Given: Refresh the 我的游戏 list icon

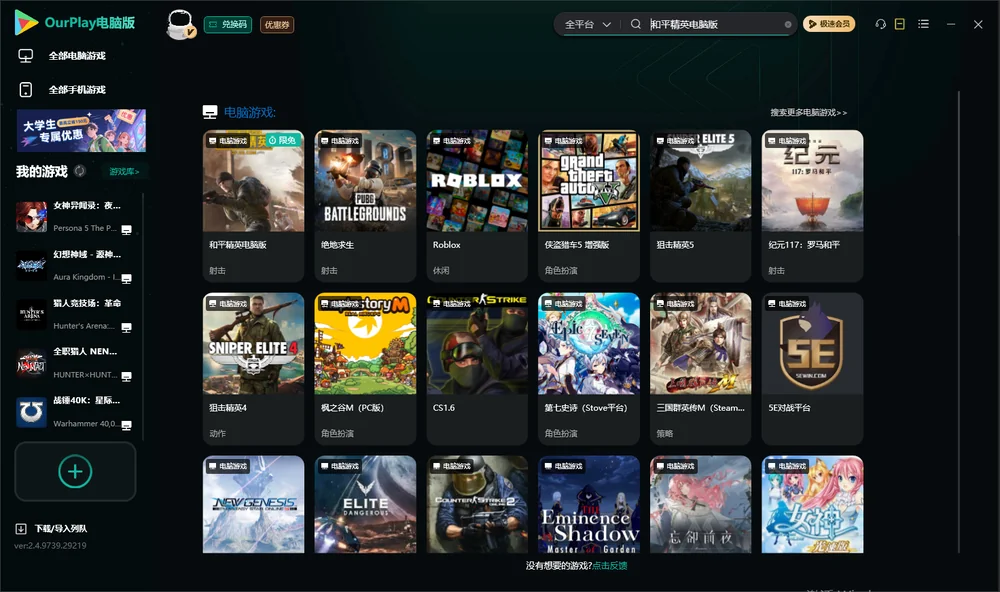Looking at the screenshot, I should click(80, 171).
